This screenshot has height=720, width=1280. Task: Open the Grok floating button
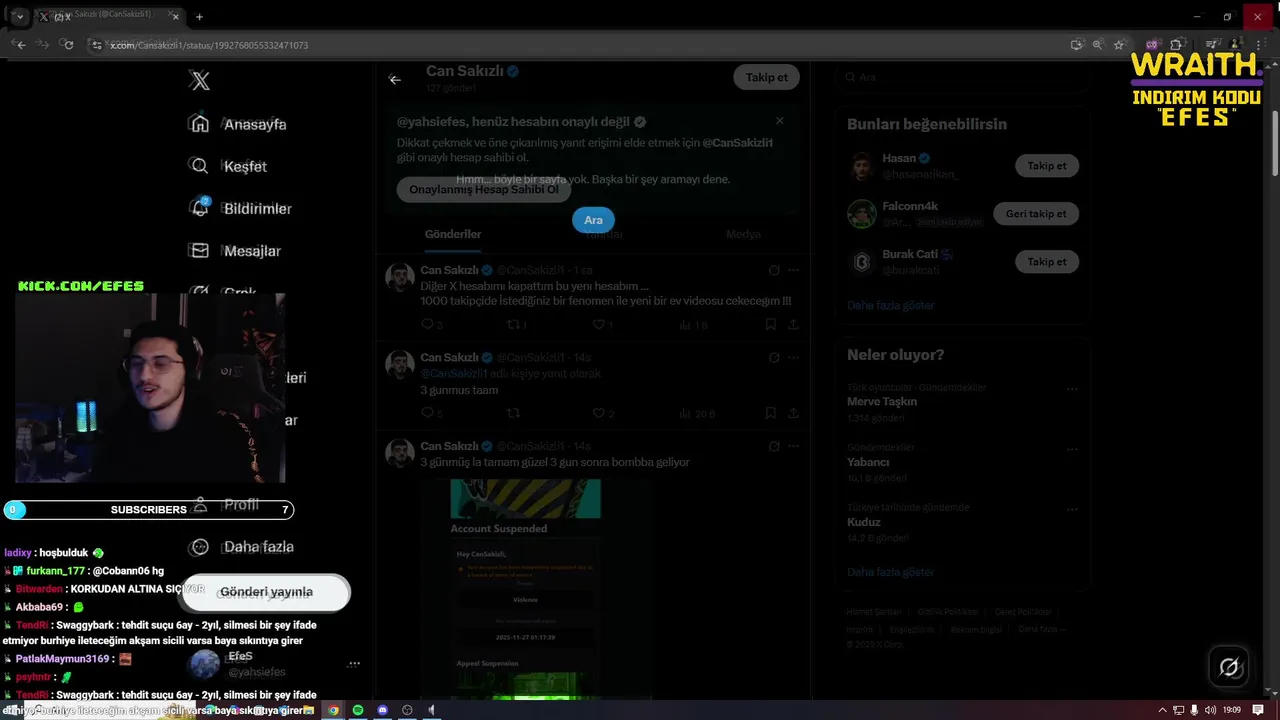tap(1229, 667)
